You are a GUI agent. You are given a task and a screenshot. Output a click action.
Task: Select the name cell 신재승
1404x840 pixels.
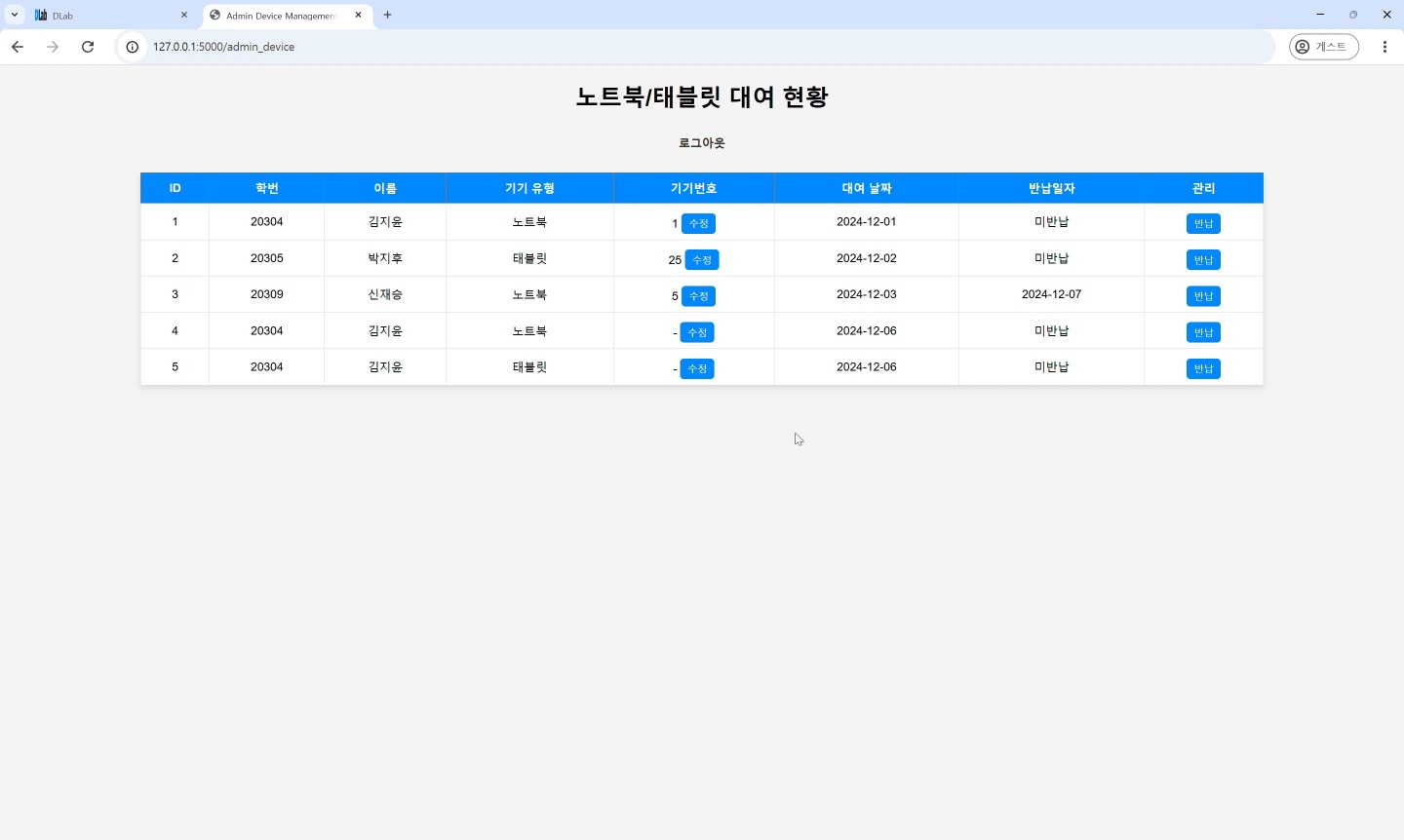[385, 294]
